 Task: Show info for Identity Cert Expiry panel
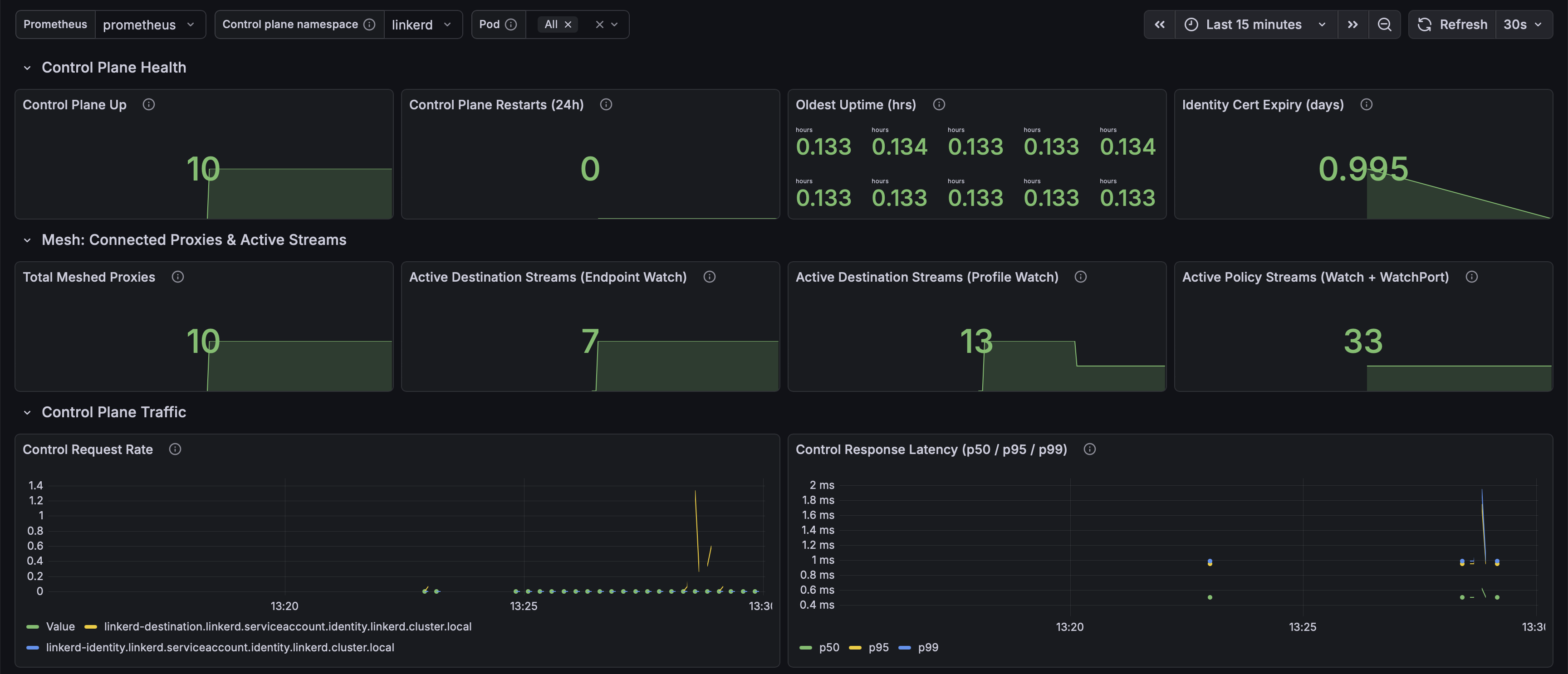pos(1367,105)
